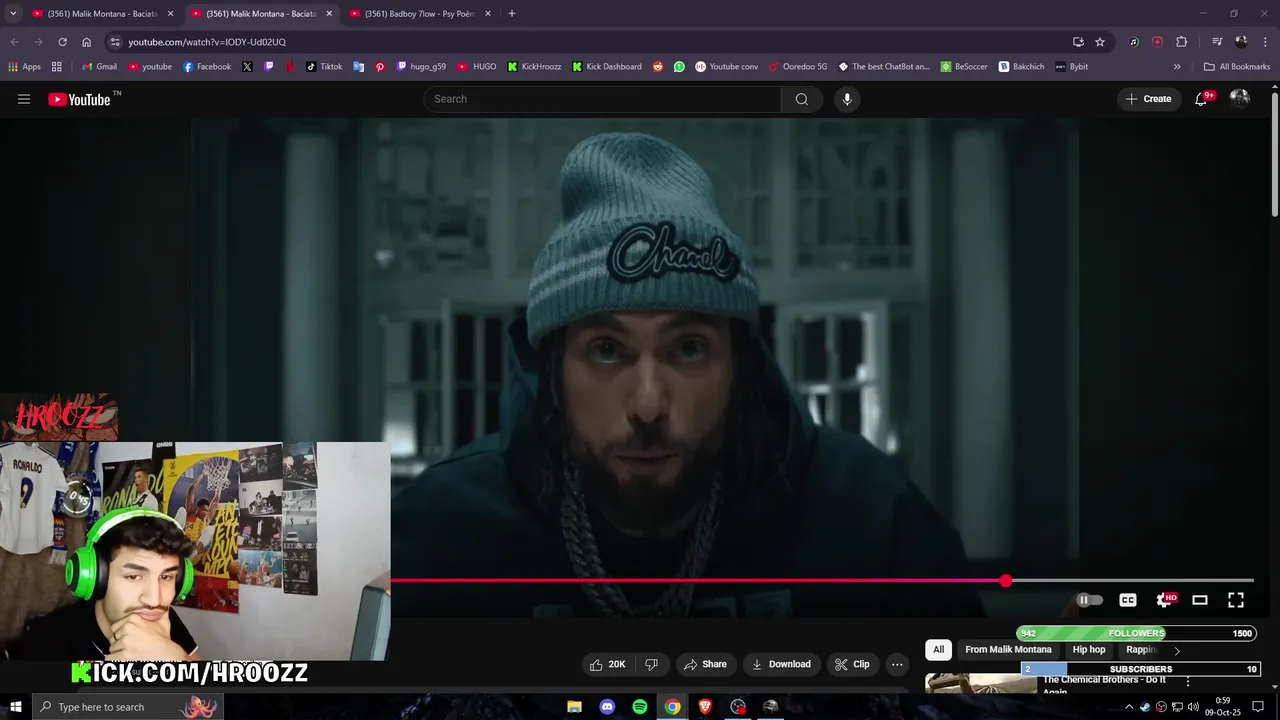Open Bybit bookmark
This screenshot has width=1280, height=720.
tap(1071, 67)
